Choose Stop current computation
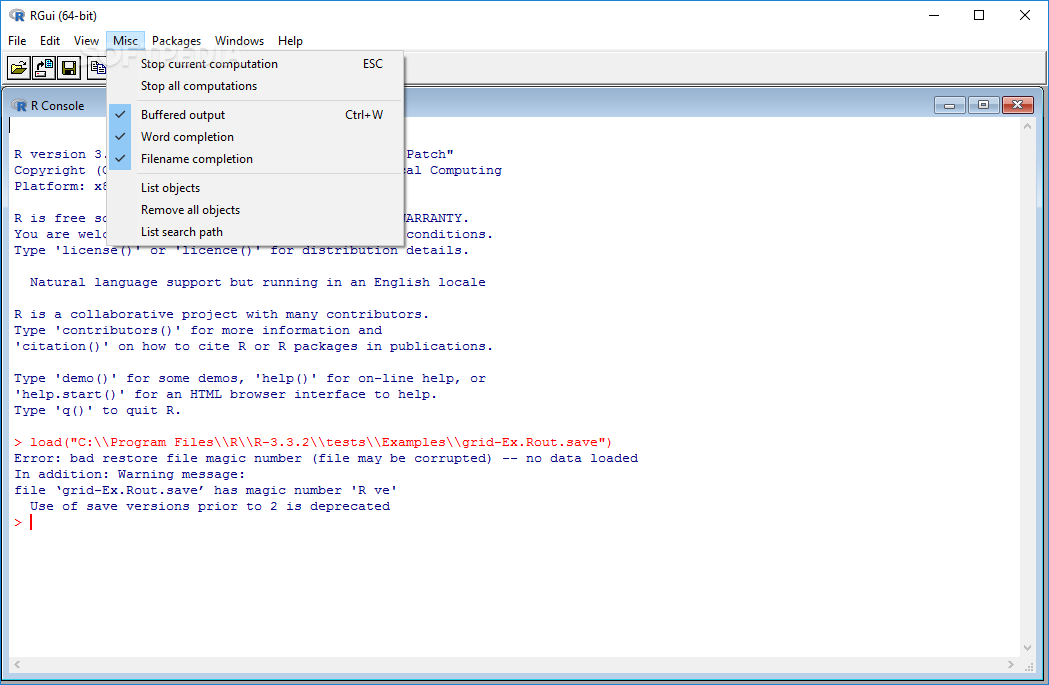This screenshot has width=1049, height=685. coord(256,64)
